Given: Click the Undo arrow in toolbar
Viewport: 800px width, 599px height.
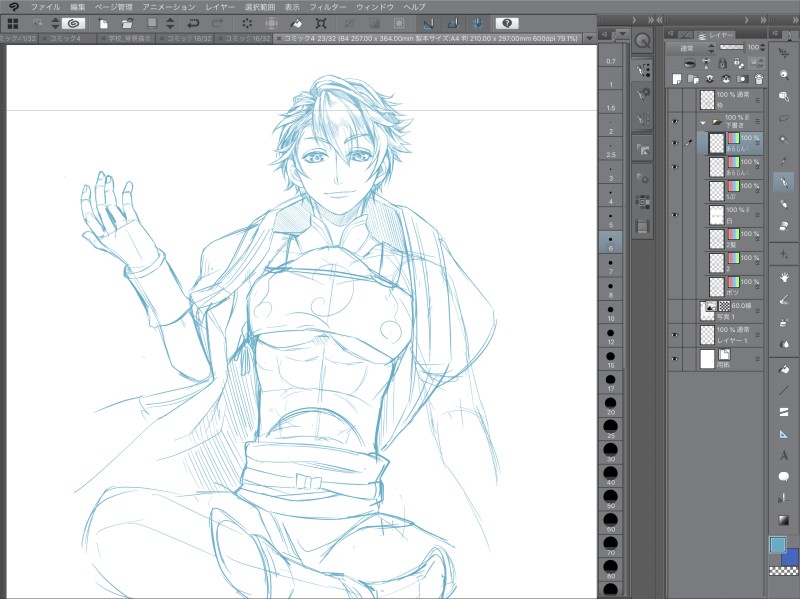Looking at the screenshot, I should 193,23.
